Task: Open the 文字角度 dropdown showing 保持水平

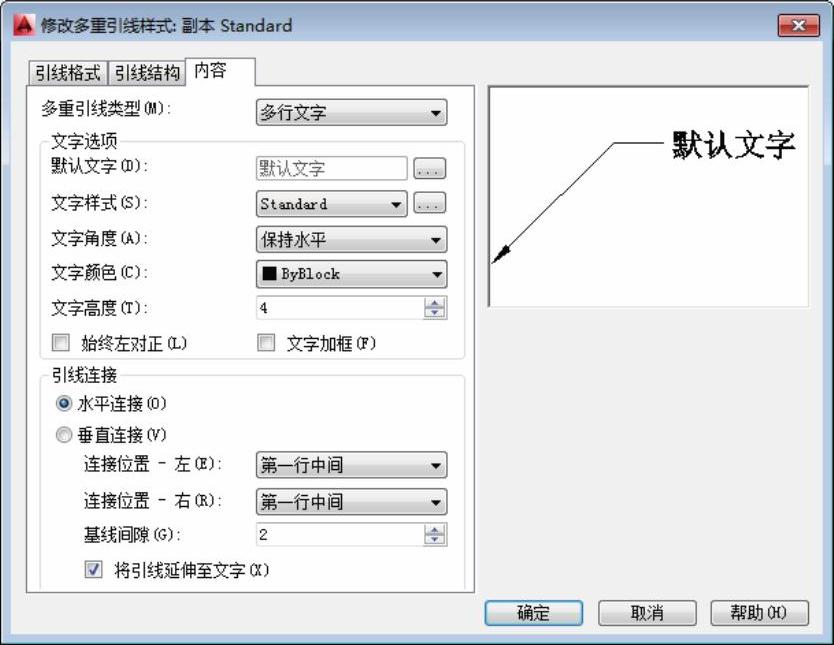Action: pyautogui.click(x=351, y=240)
